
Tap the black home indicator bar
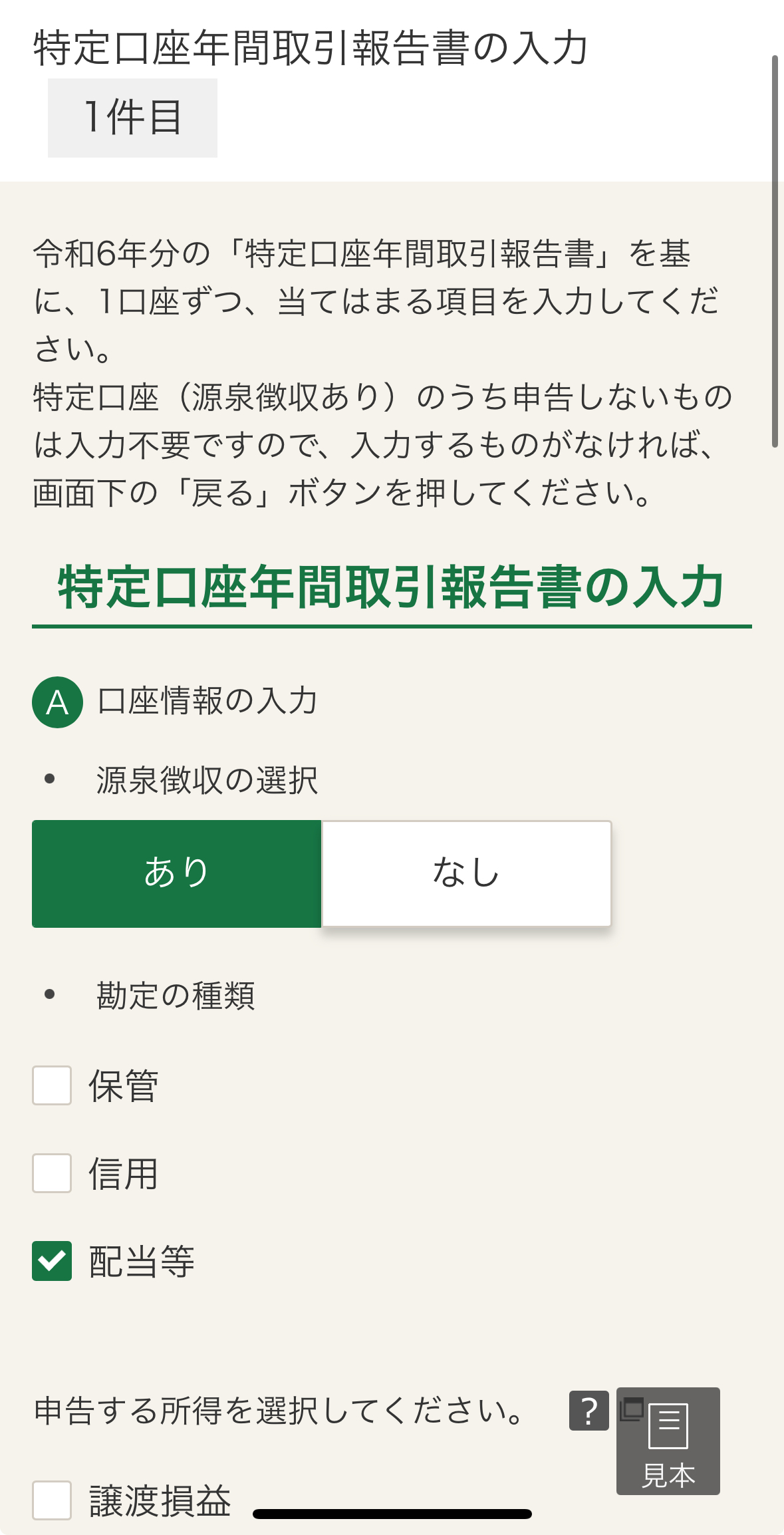[392, 1514]
